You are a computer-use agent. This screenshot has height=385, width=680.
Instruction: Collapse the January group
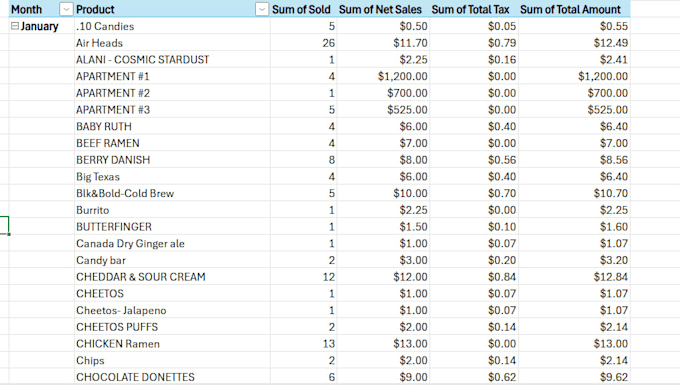[x=15, y=26]
